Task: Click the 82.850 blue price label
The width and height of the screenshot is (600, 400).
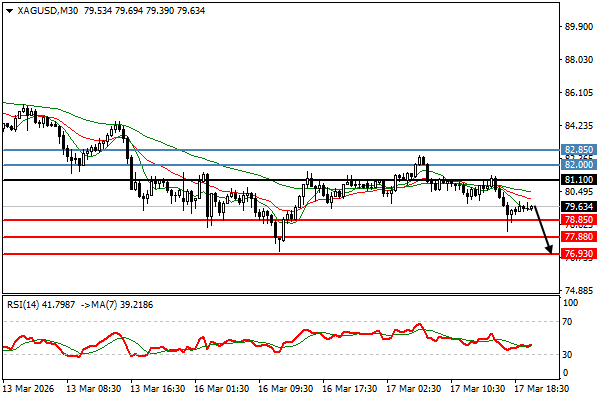Action: [x=579, y=149]
